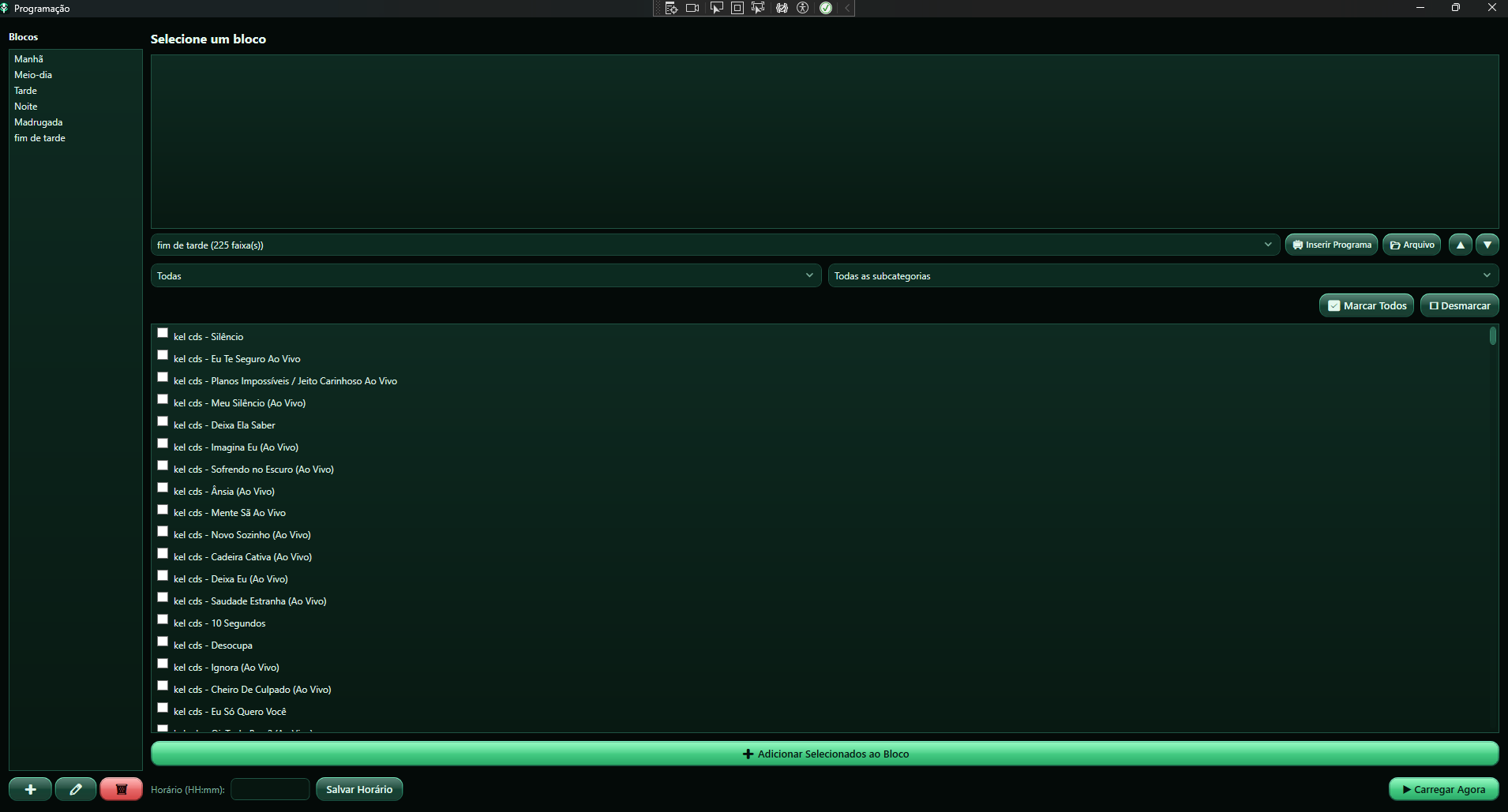Click the track focused element icon
This screenshot has width=1508, height=812.
[x=759, y=8]
